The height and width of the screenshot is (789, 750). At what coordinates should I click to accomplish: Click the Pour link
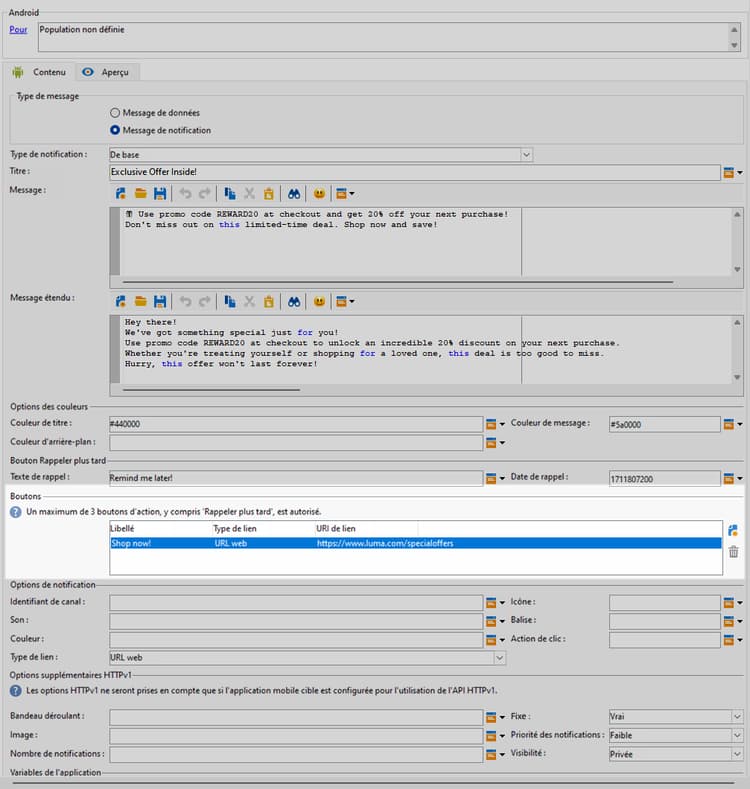tap(18, 30)
